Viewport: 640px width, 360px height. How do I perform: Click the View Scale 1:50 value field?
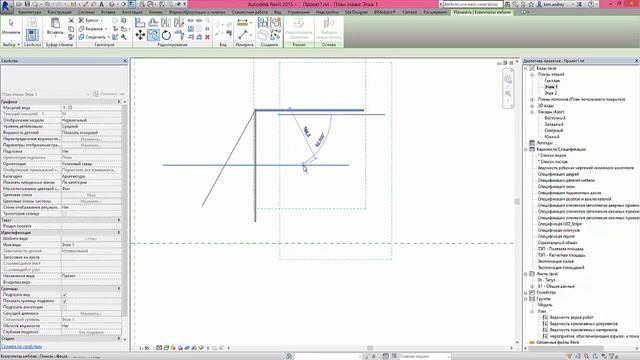tap(91, 108)
